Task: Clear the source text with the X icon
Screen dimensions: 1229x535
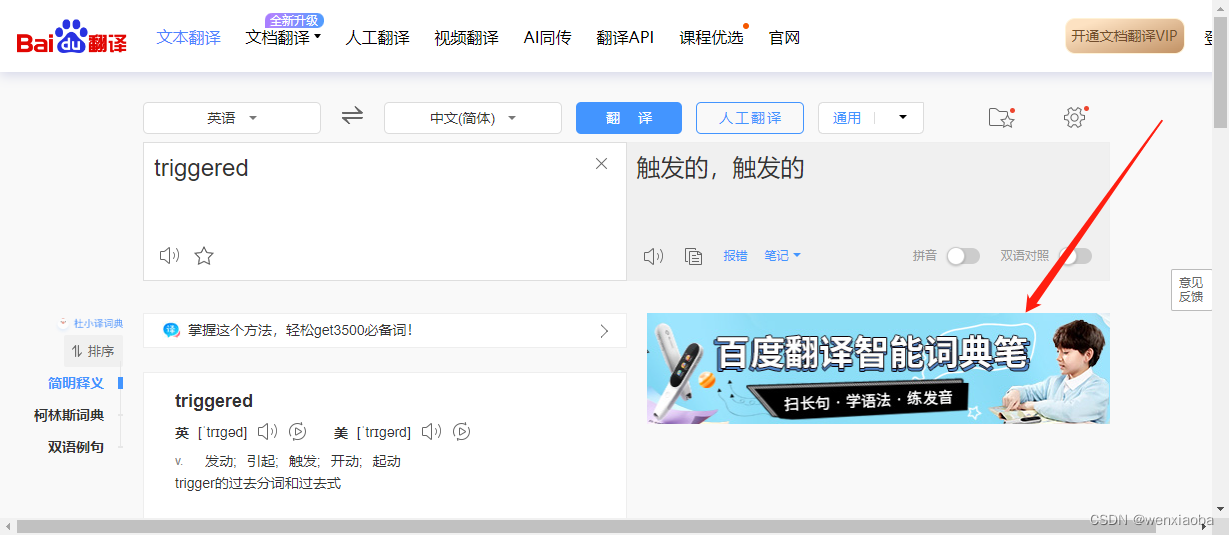Action: tap(601, 164)
